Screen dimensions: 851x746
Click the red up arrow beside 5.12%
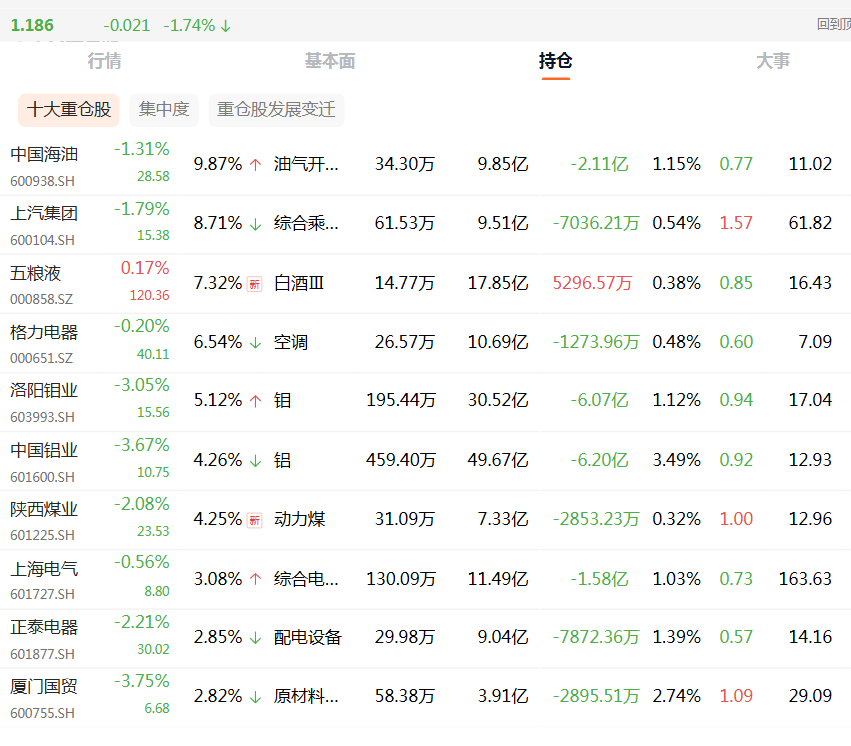tap(256, 401)
